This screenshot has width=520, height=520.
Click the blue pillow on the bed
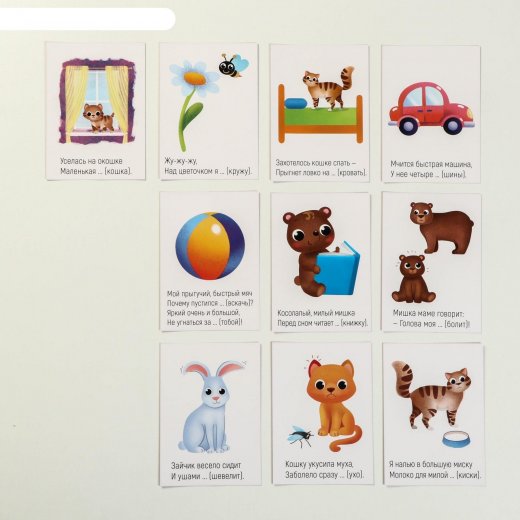296,104
